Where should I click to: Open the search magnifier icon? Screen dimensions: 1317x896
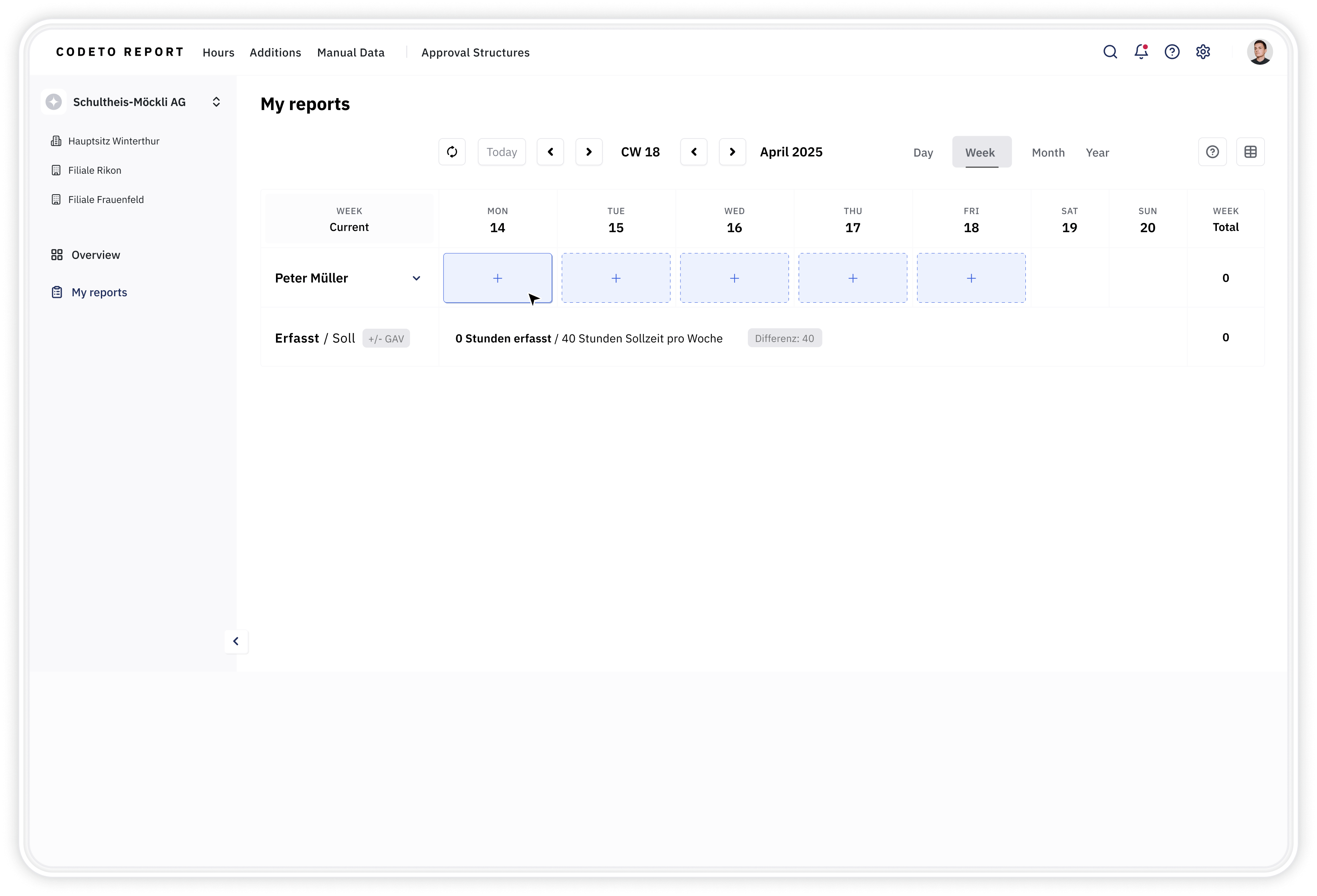[x=1110, y=52]
